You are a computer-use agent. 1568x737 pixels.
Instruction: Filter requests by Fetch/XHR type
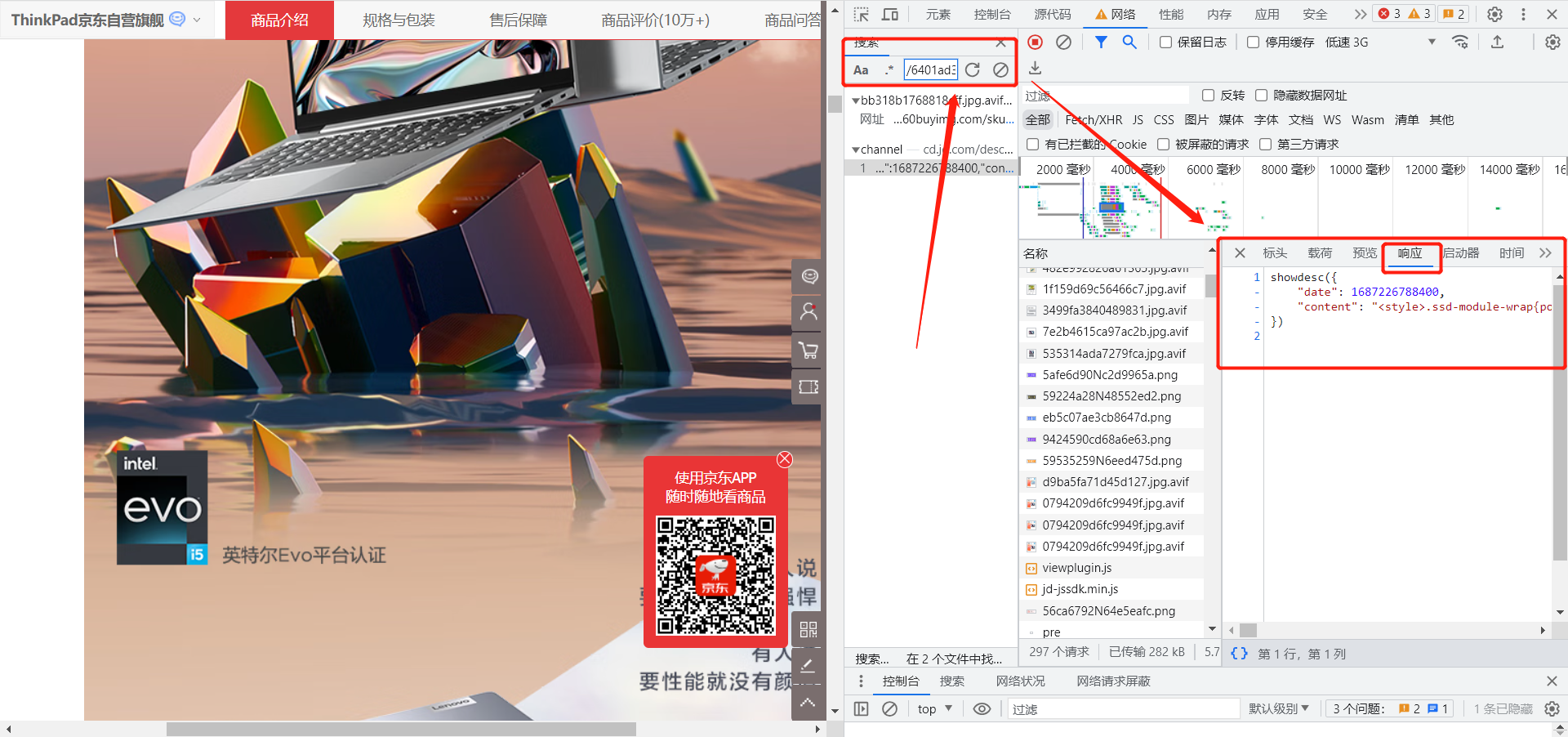(x=1094, y=119)
